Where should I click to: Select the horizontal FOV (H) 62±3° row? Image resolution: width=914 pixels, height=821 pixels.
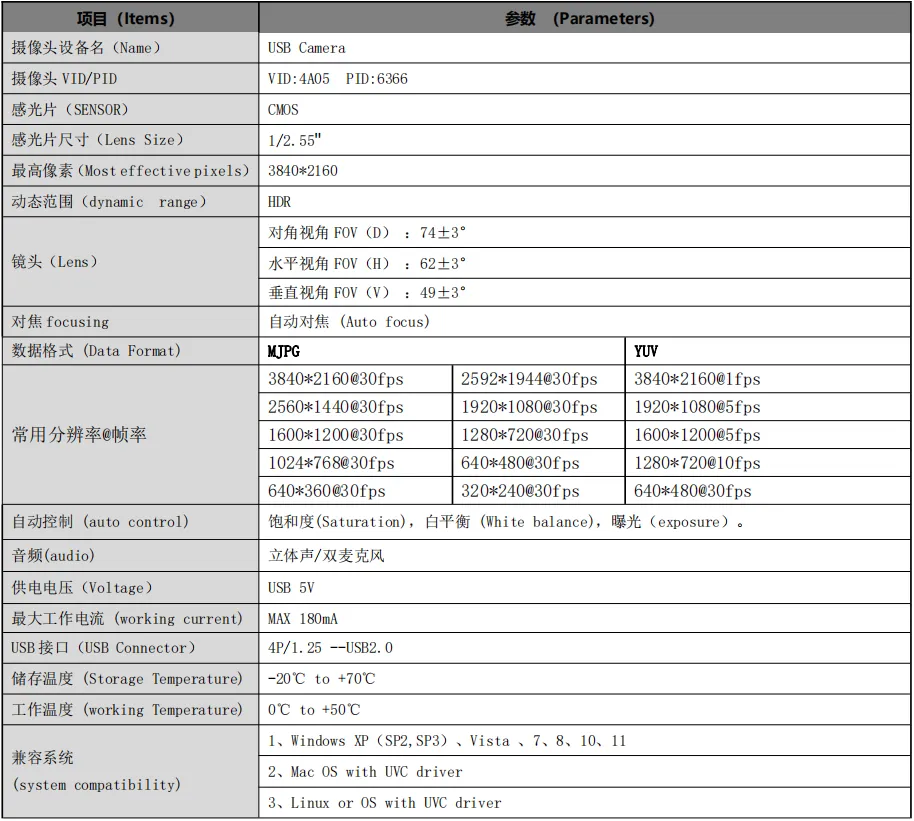click(x=368, y=264)
